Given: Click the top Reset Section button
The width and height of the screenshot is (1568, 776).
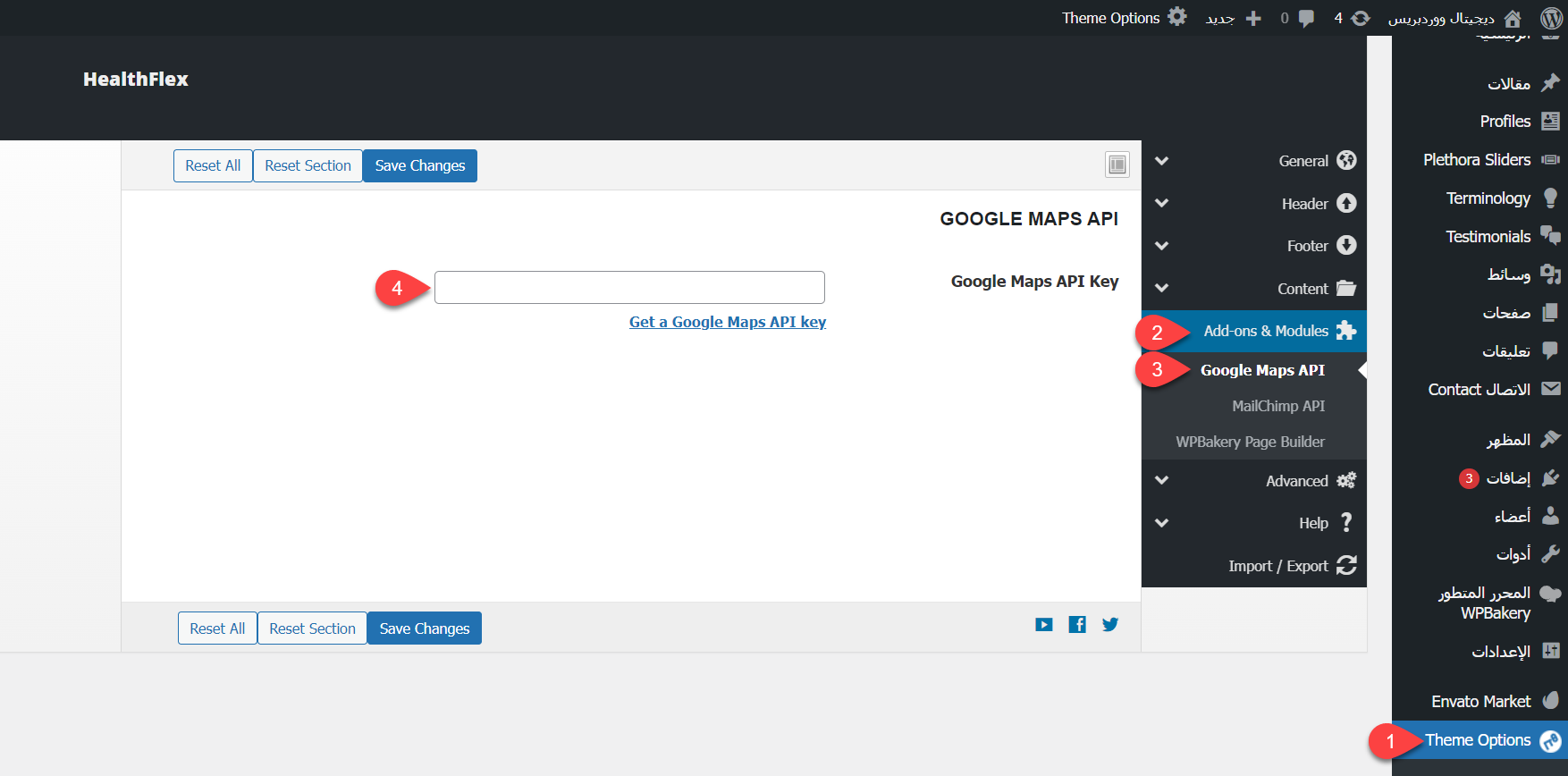Looking at the screenshot, I should (x=308, y=165).
